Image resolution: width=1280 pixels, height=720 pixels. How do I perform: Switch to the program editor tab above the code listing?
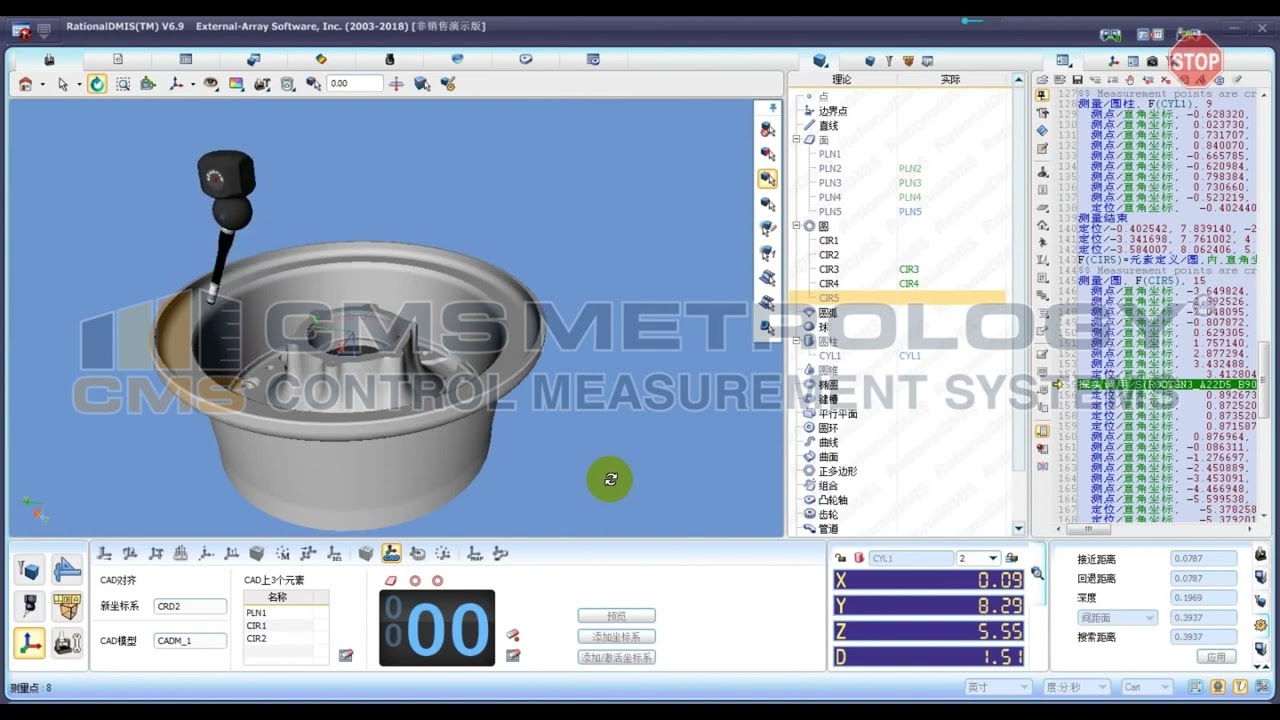tap(1063, 61)
